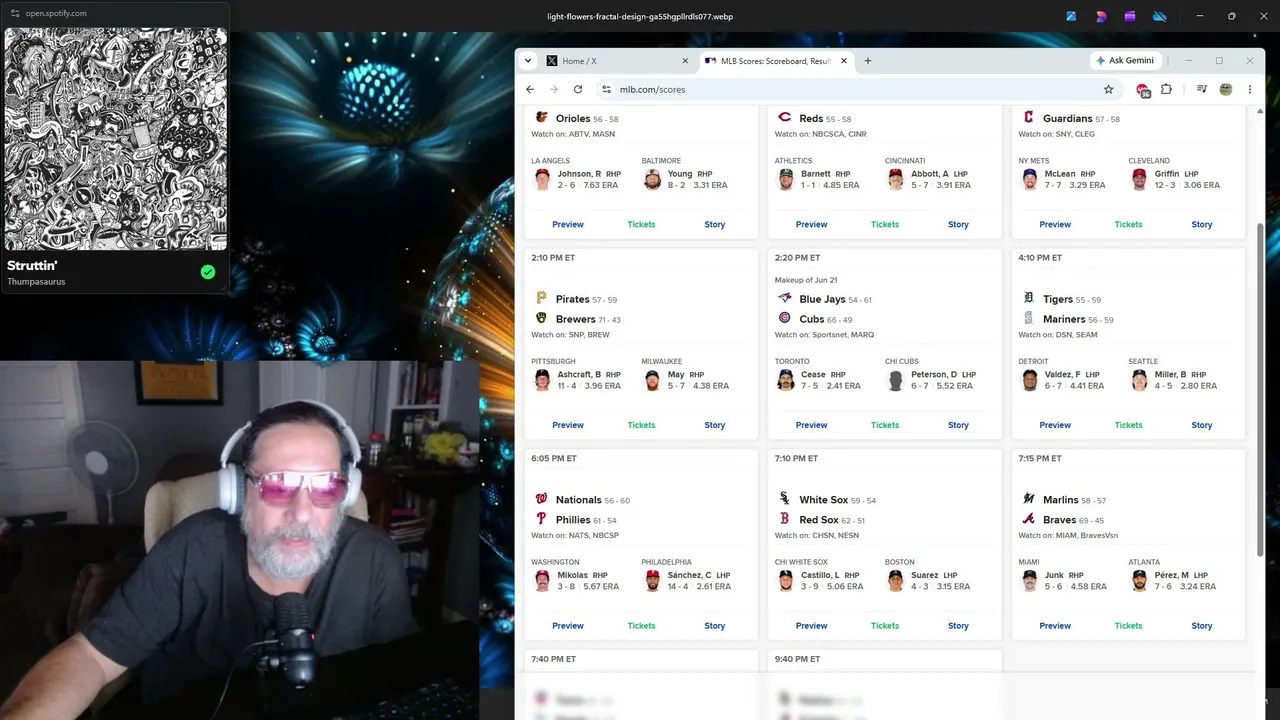
Task: Open Story for Nationals vs Phillies game
Action: coord(714,626)
